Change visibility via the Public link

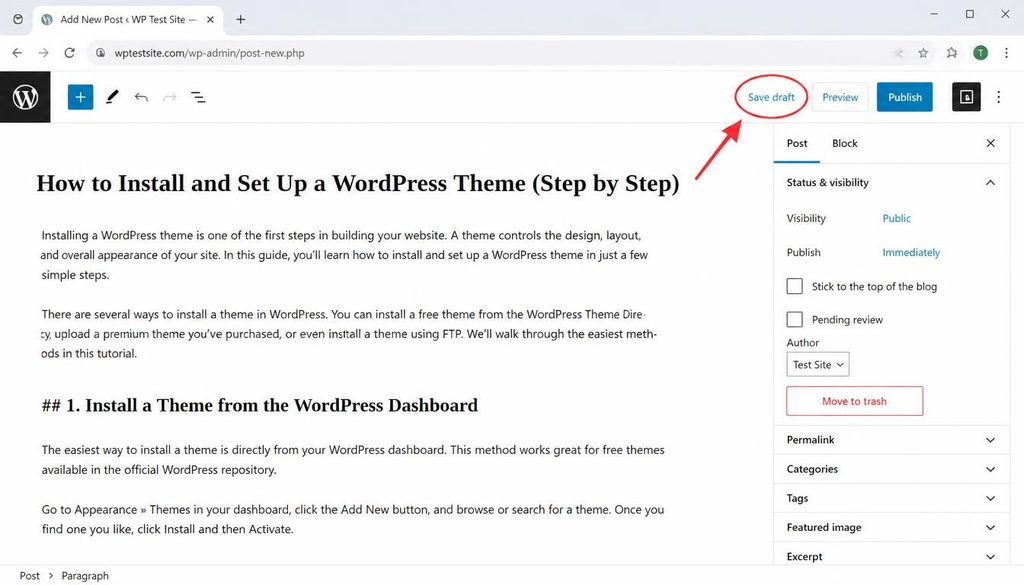pos(896,218)
